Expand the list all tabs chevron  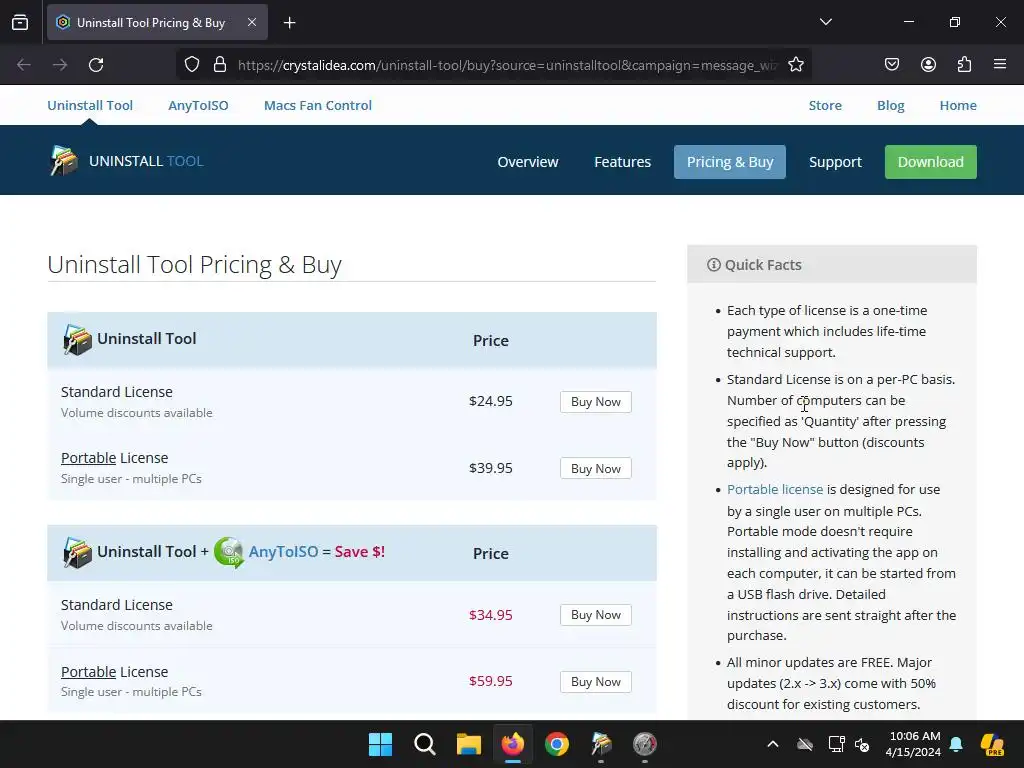click(825, 22)
